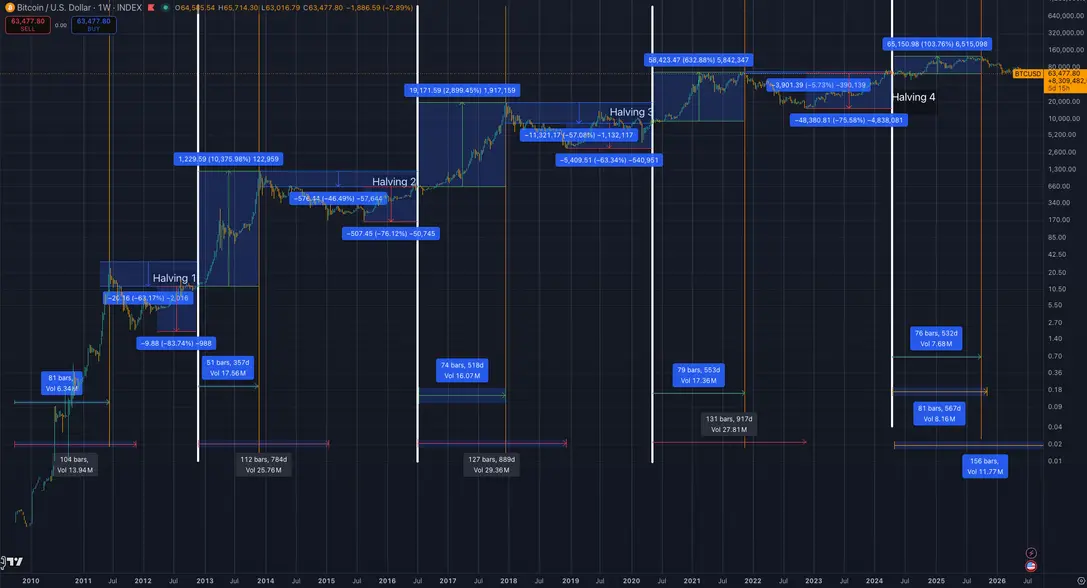Click the C63,477.80 close value in header

click(x=323, y=8)
